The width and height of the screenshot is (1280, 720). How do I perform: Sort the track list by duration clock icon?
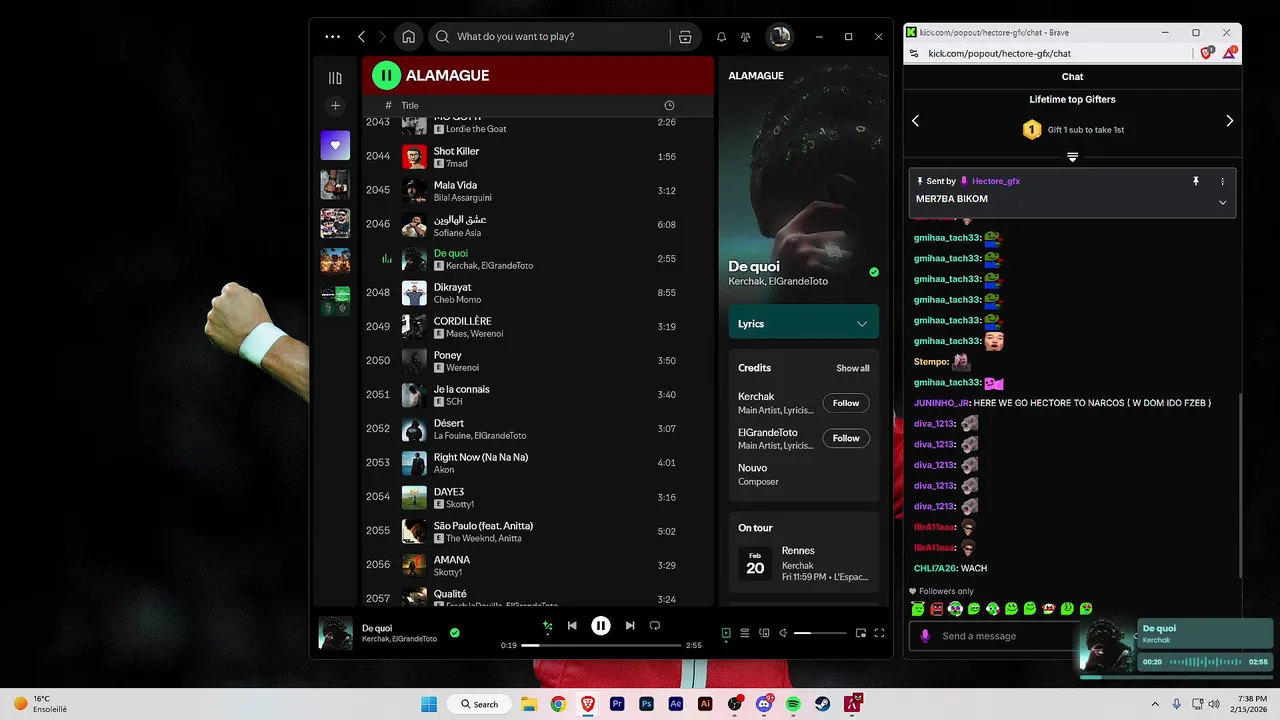pyautogui.click(x=669, y=106)
